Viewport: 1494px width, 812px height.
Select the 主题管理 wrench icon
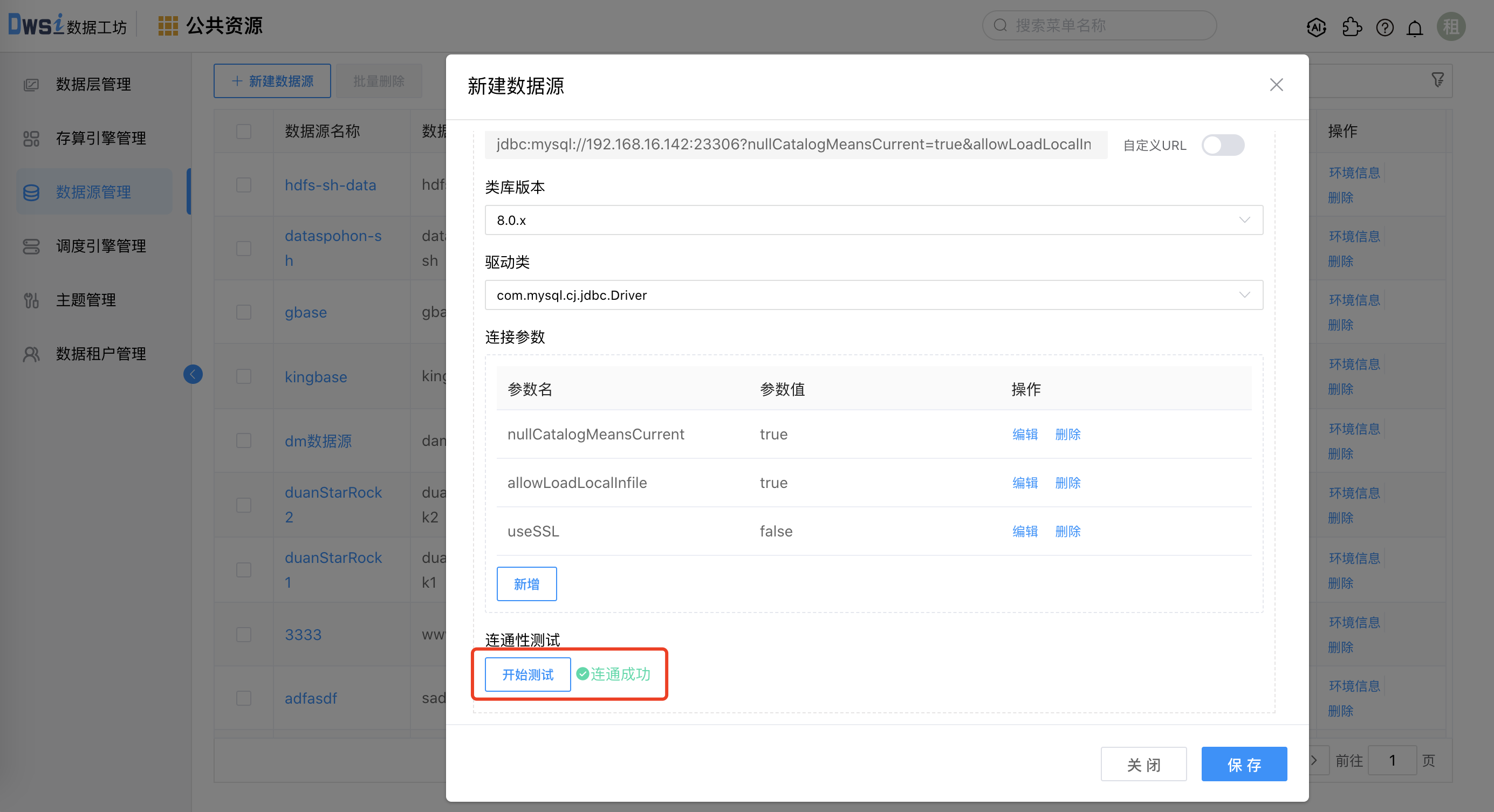31,300
